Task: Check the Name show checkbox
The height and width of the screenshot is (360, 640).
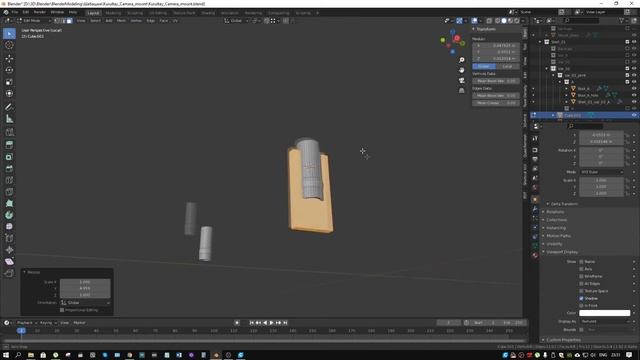Action: click(x=581, y=262)
